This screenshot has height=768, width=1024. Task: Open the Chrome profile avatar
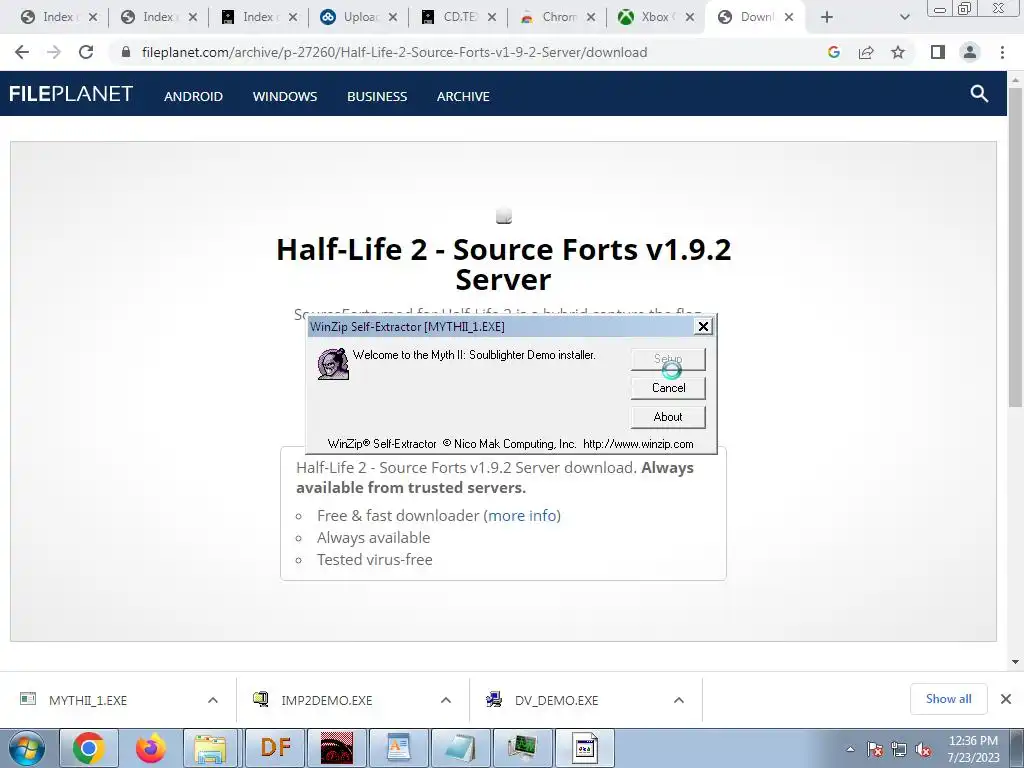click(x=970, y=52)
